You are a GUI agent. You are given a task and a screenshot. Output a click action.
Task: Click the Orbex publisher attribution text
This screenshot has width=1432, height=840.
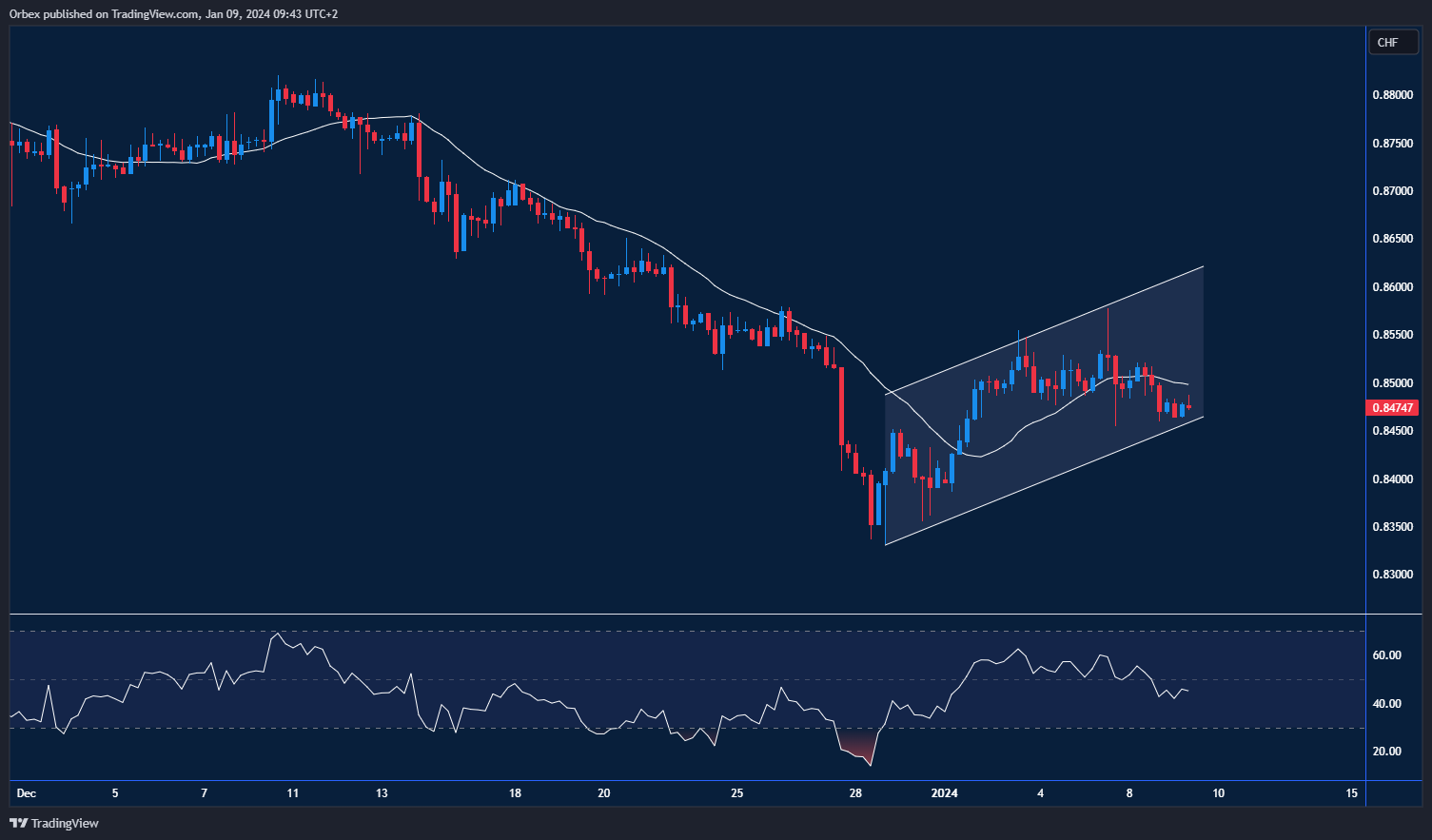(95, 13)
